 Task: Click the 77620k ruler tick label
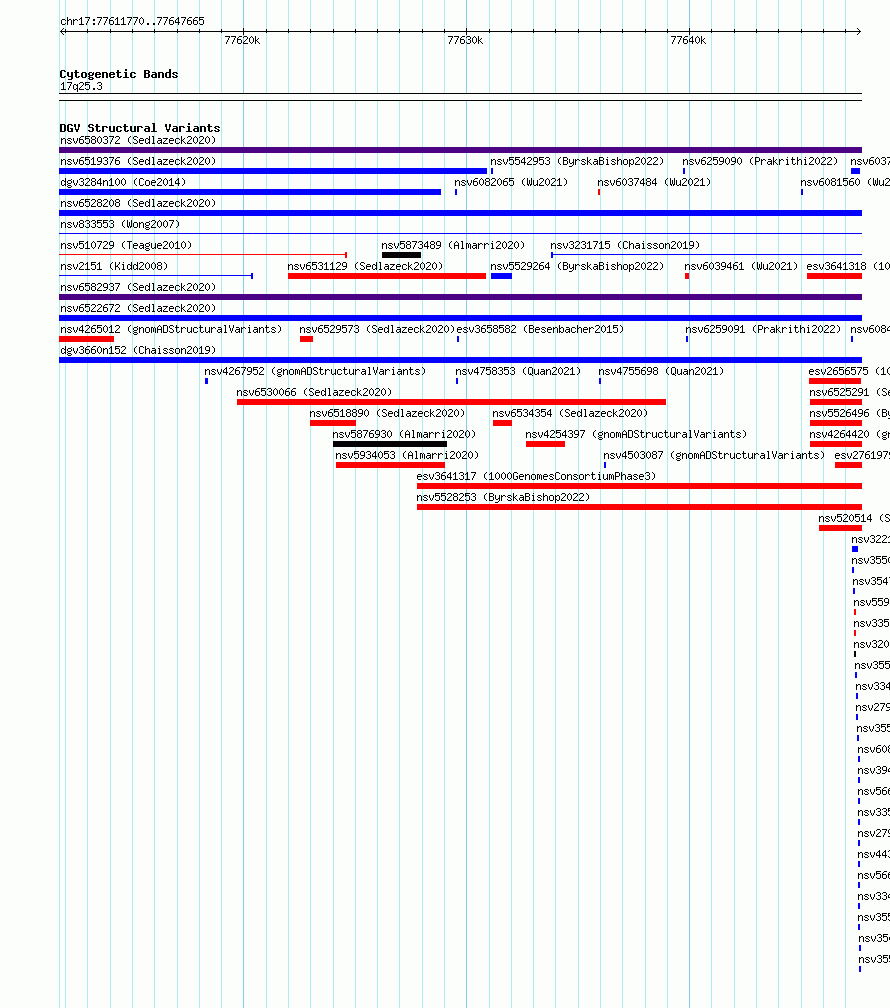tap(242, 40)
